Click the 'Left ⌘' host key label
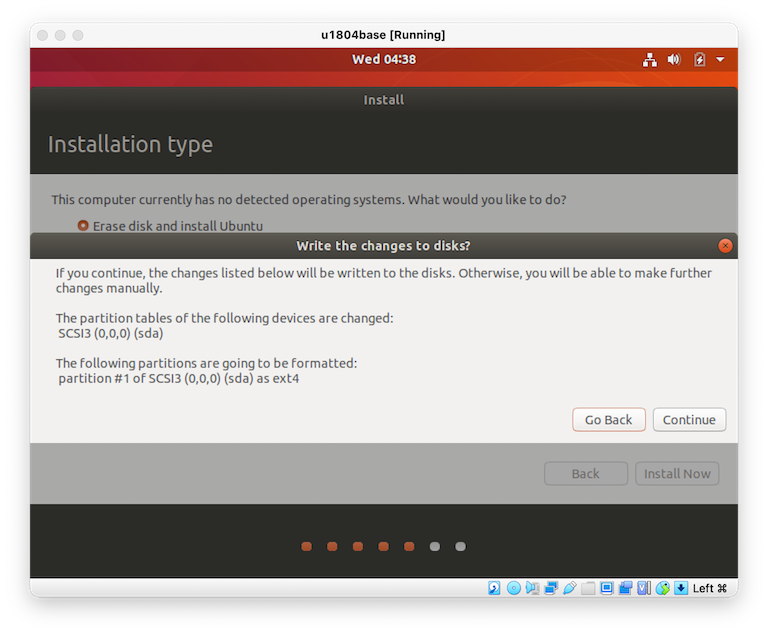Screen dimensions: 768x634 point(709,588)
